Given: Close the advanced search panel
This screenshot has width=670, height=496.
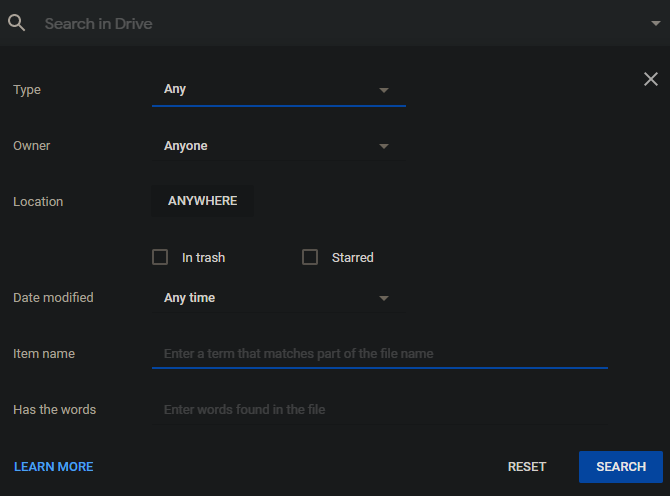Looking at the screenshot, I should coord(651,79).
